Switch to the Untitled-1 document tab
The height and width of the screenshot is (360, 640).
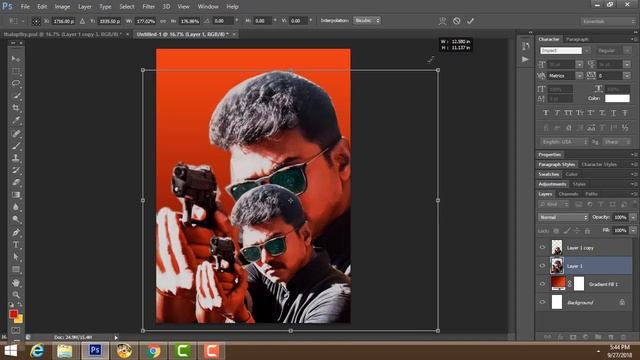pyautogui.click(x=182, y=34)
